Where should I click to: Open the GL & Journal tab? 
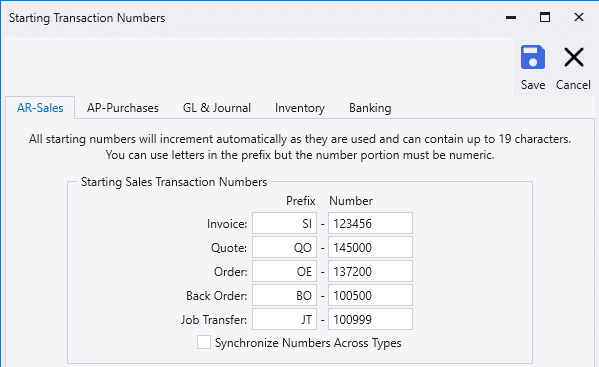coord(217,108)
